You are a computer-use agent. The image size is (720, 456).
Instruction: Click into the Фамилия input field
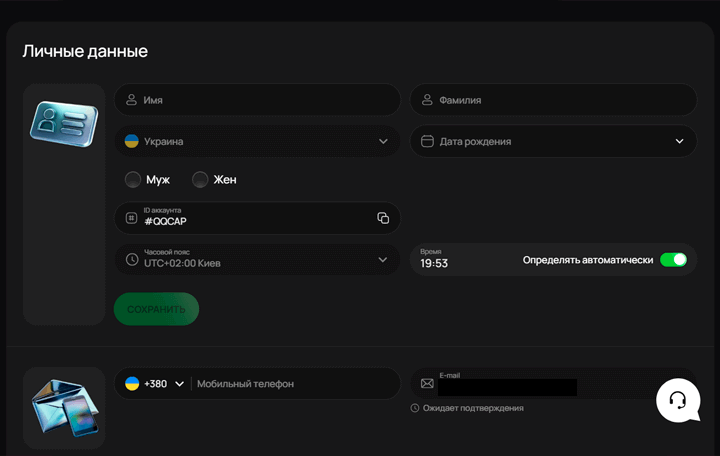560,100
